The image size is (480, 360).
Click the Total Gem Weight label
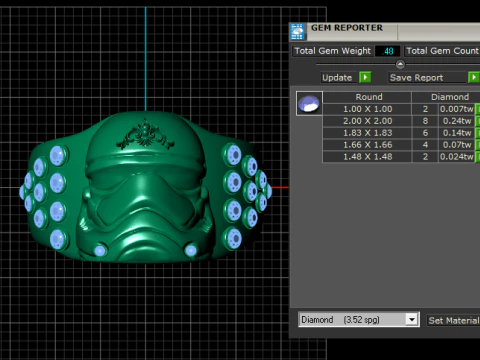coord(333,51)
